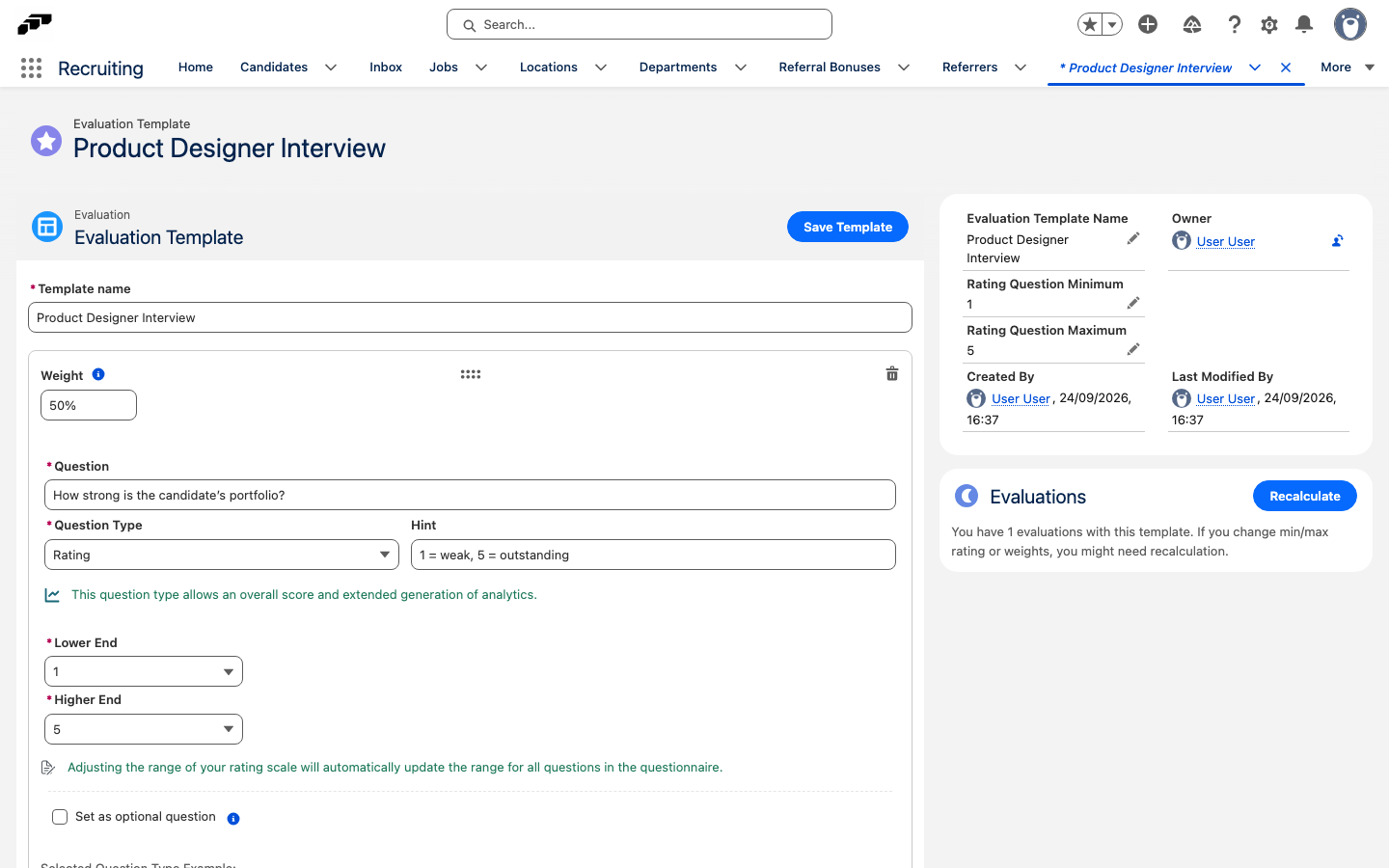
Task: Click the Created By avatar icon
Action: click(976, 398)
